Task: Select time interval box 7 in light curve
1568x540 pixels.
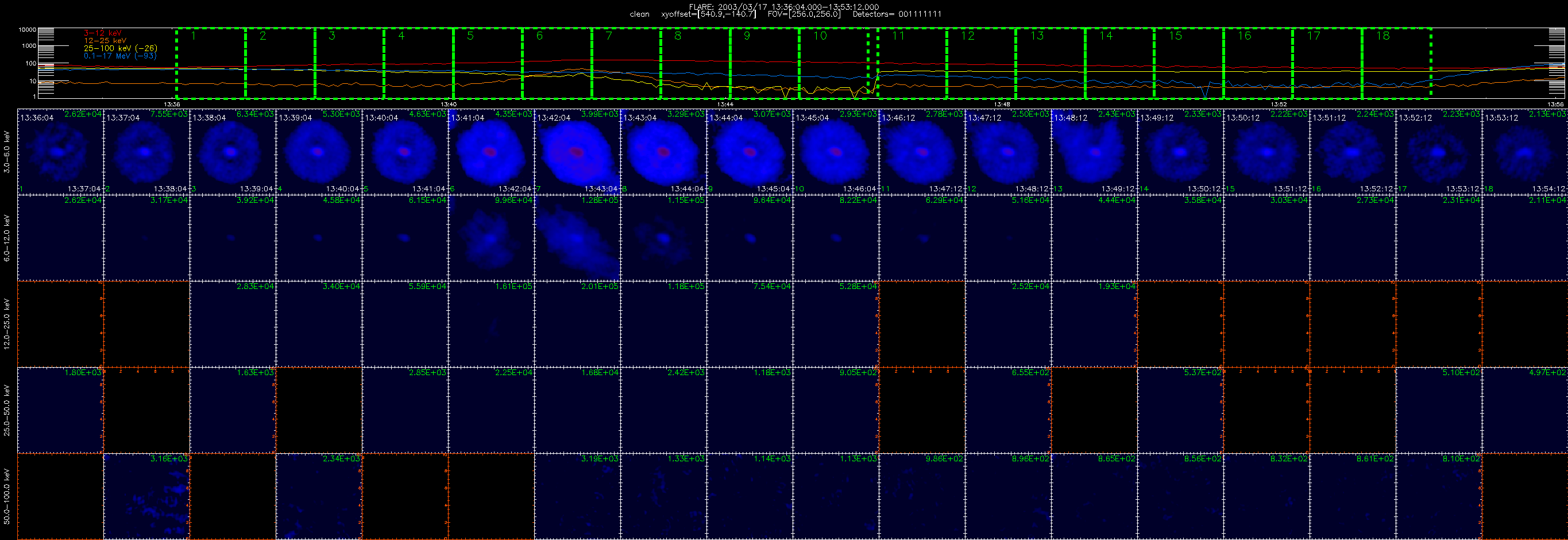Action: 627,63
